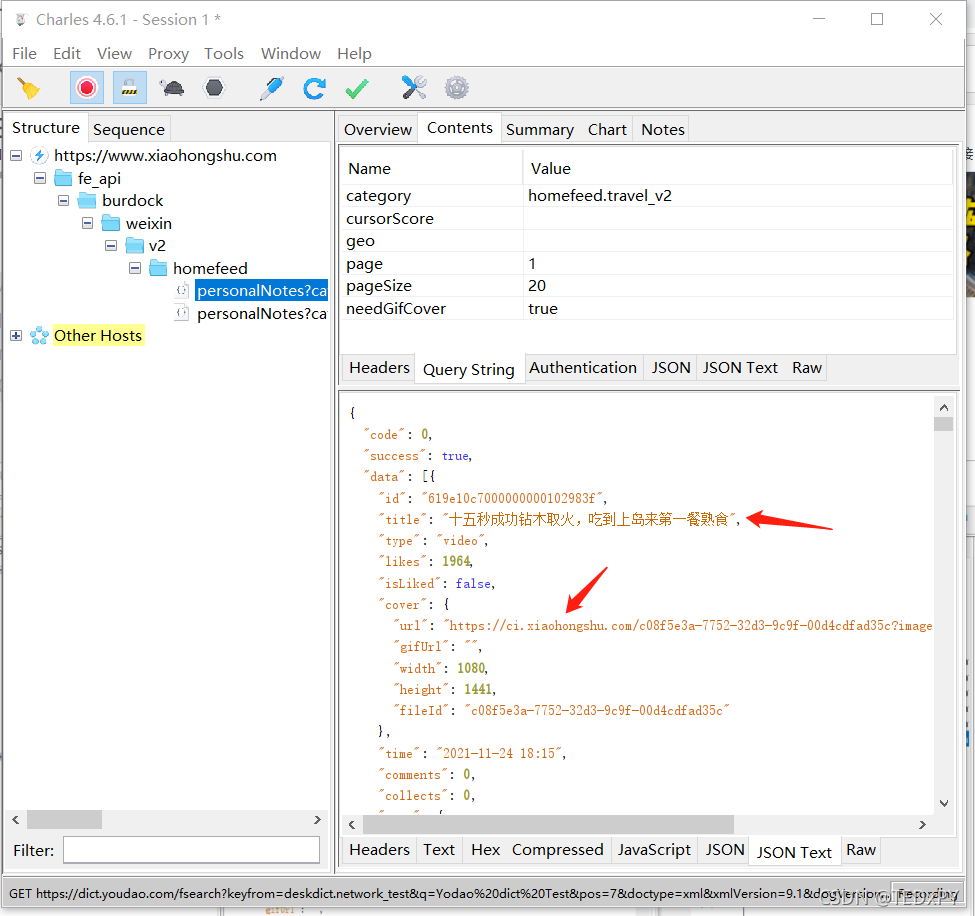Open the Overview tab
This screenshot has height=916, width=975.
pyautogui.click(x=378, y=129)
